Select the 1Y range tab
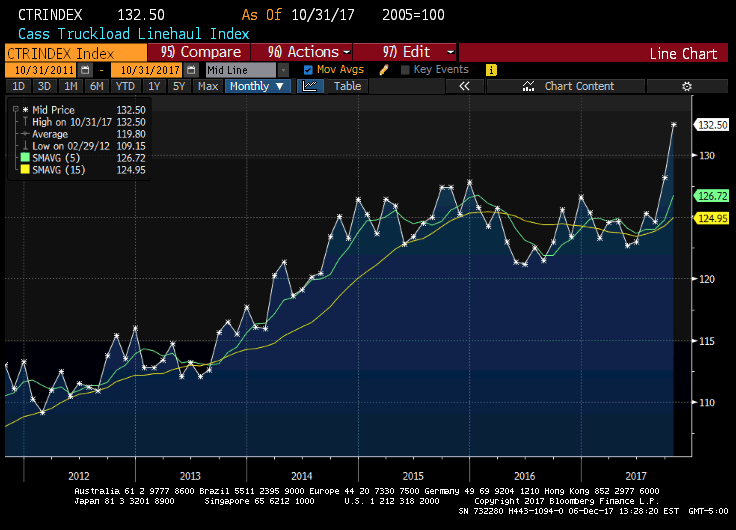Viewport: 736px width, 530px height. 154,86
